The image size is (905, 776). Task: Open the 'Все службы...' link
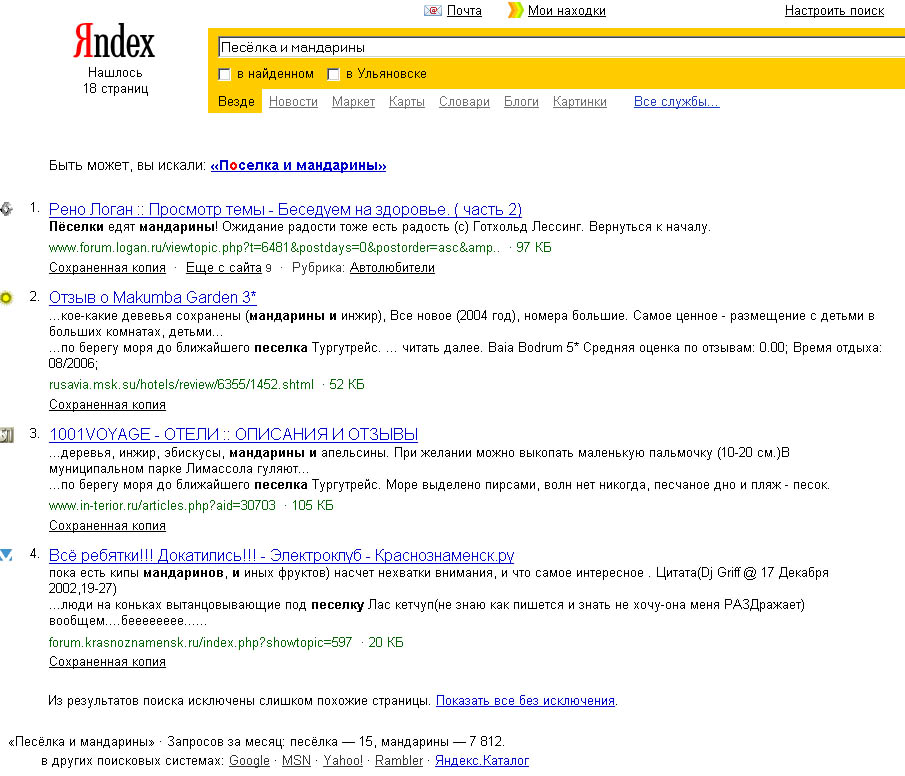pos(676,102)
